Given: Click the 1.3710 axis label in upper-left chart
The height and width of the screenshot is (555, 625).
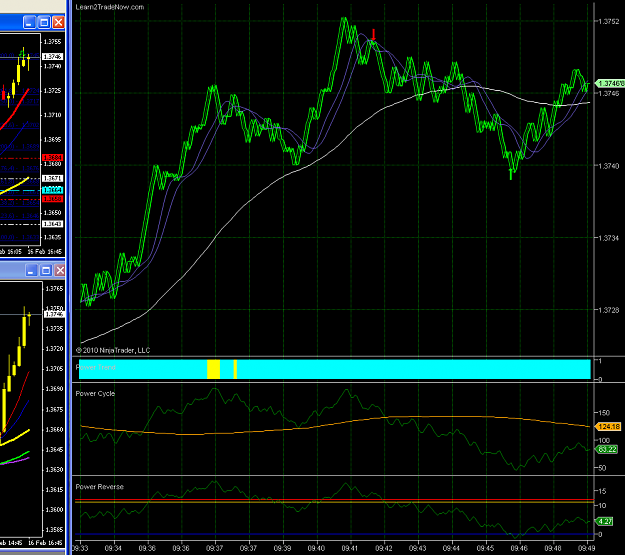Looking at the screenshot, I should point(53,115).
